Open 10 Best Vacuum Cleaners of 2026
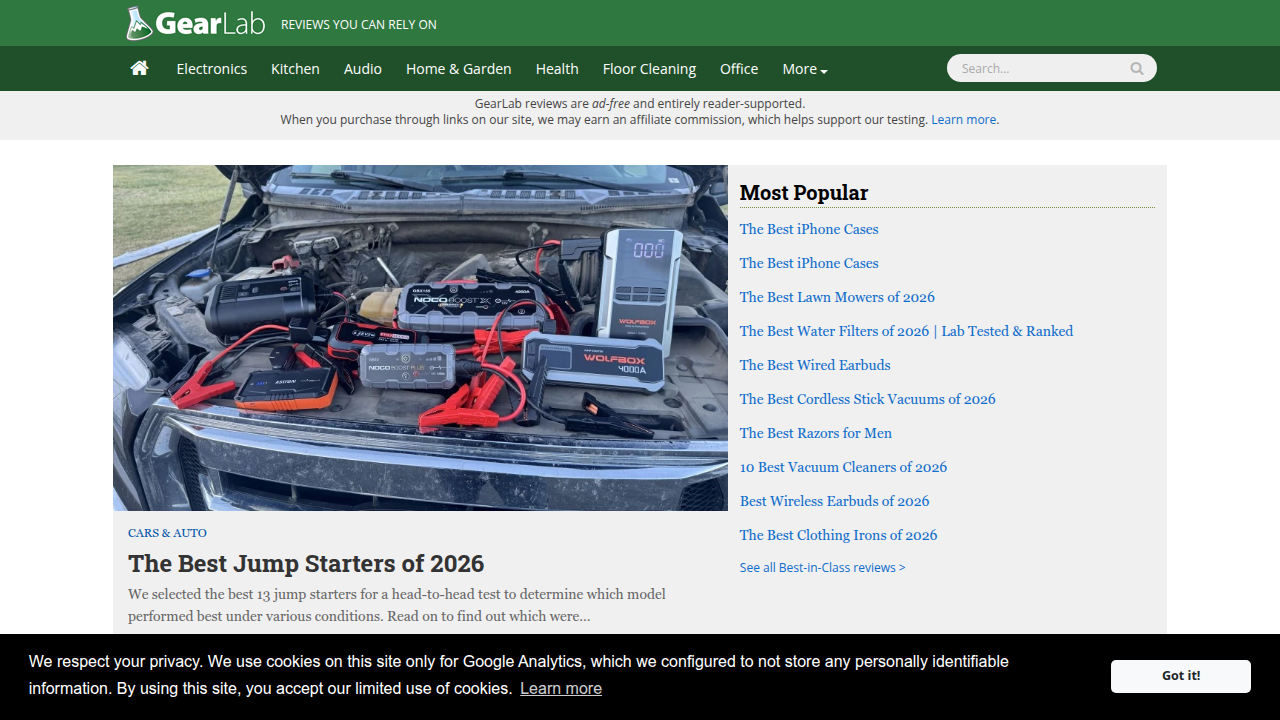Image resolution: width=1280 pixels, height=720 pixels. pos(843,467)
